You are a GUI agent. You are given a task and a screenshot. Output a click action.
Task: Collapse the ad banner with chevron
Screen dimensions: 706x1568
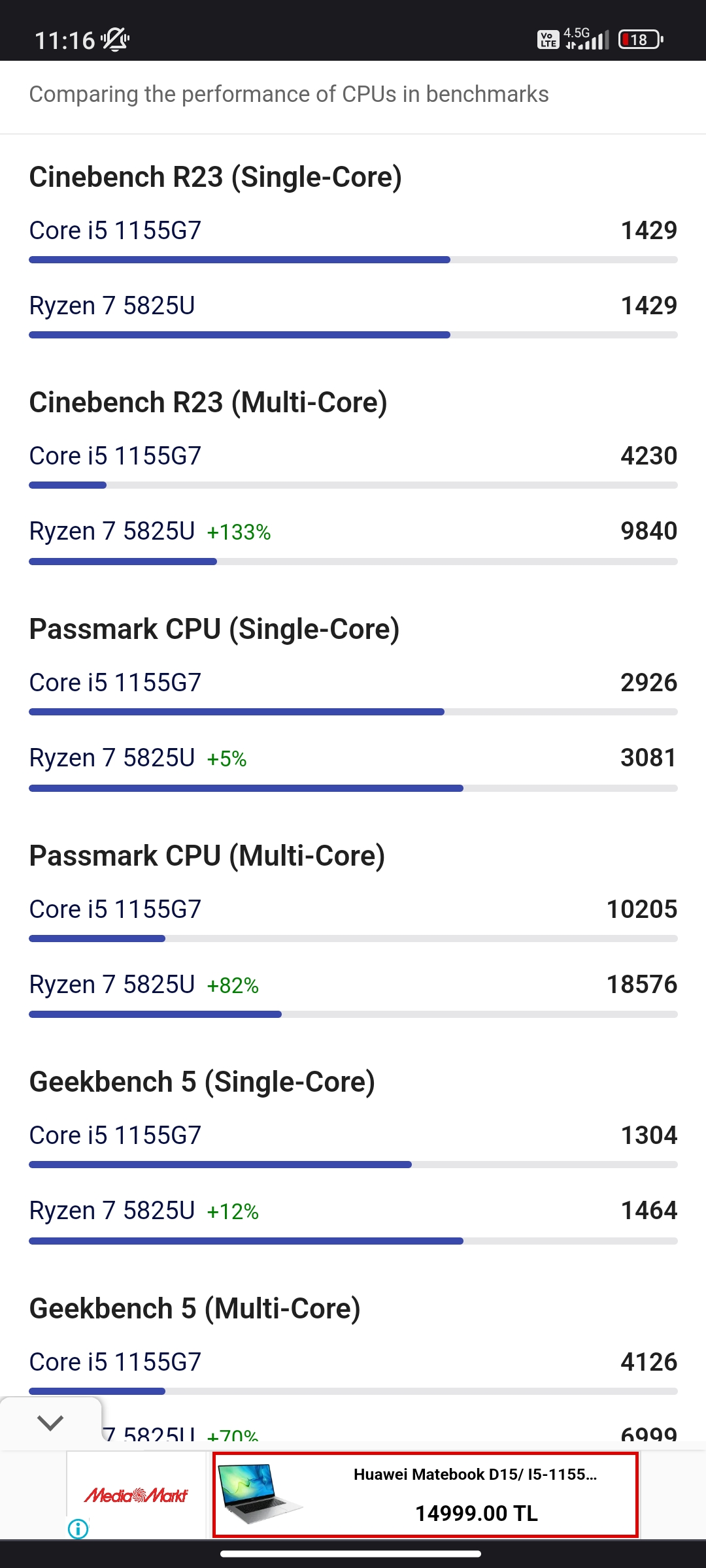tap(50, 1422)
